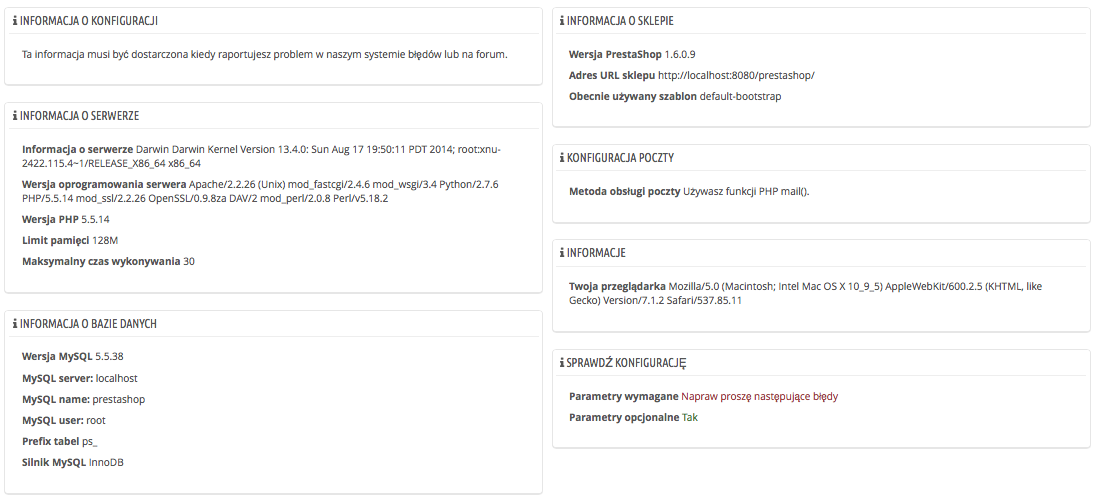The height and width of the screenshot is (500, 1096).
Task: Click the memory limit value 128M
Action: pos(105,241)
